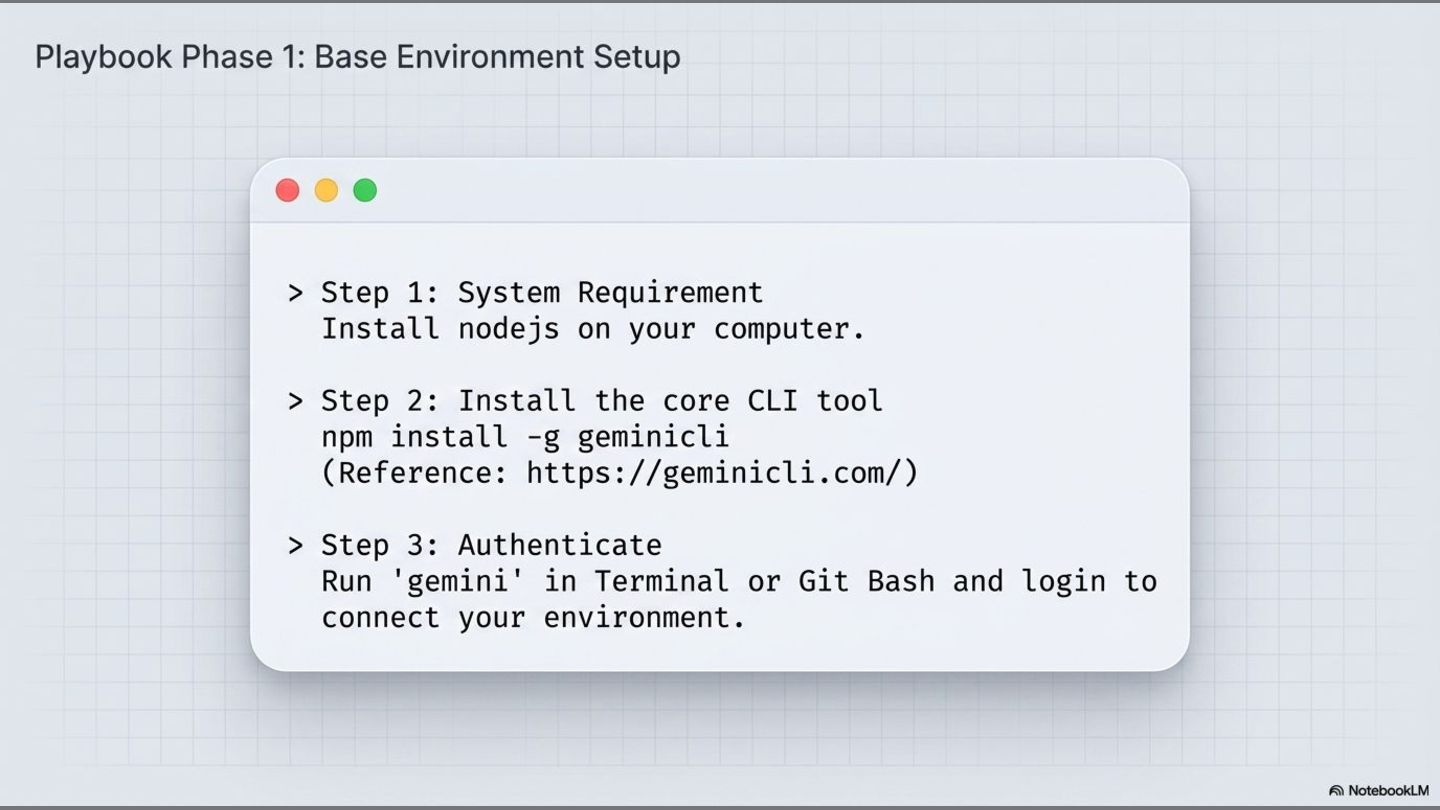This screenshot has height=810, width=1440.
Task: Select the 'Step 3: Authenticate' heading
Action: click(x=491, y=545)
